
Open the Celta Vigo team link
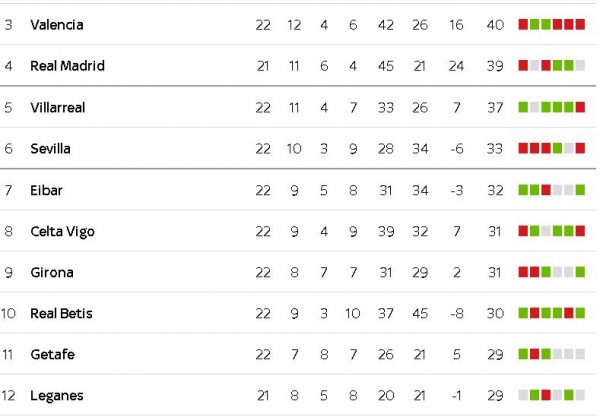coord(62,231)
